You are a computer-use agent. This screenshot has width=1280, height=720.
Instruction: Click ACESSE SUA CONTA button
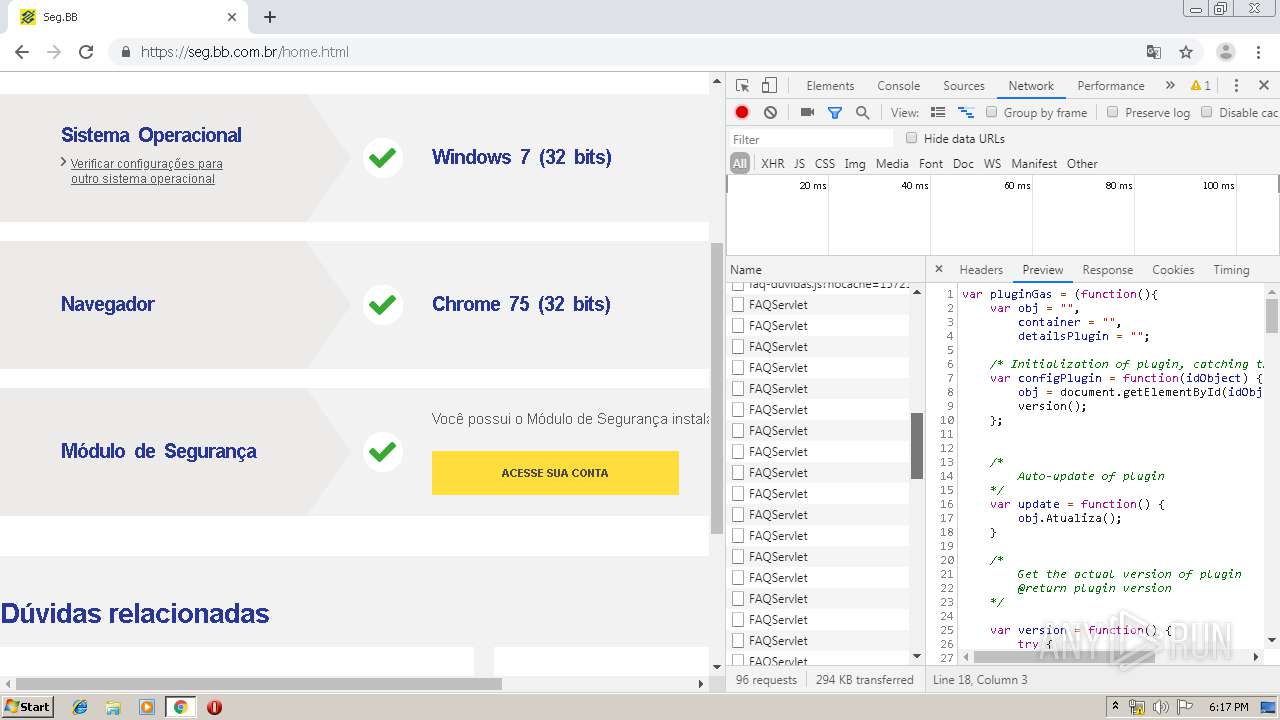pyautogui.click(x=555, y=473)
